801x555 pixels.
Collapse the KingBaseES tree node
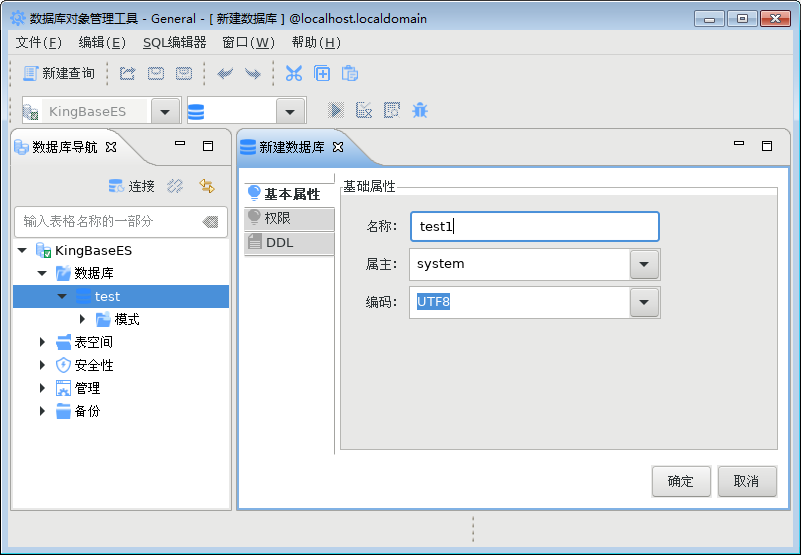click(x=22, y=250)
